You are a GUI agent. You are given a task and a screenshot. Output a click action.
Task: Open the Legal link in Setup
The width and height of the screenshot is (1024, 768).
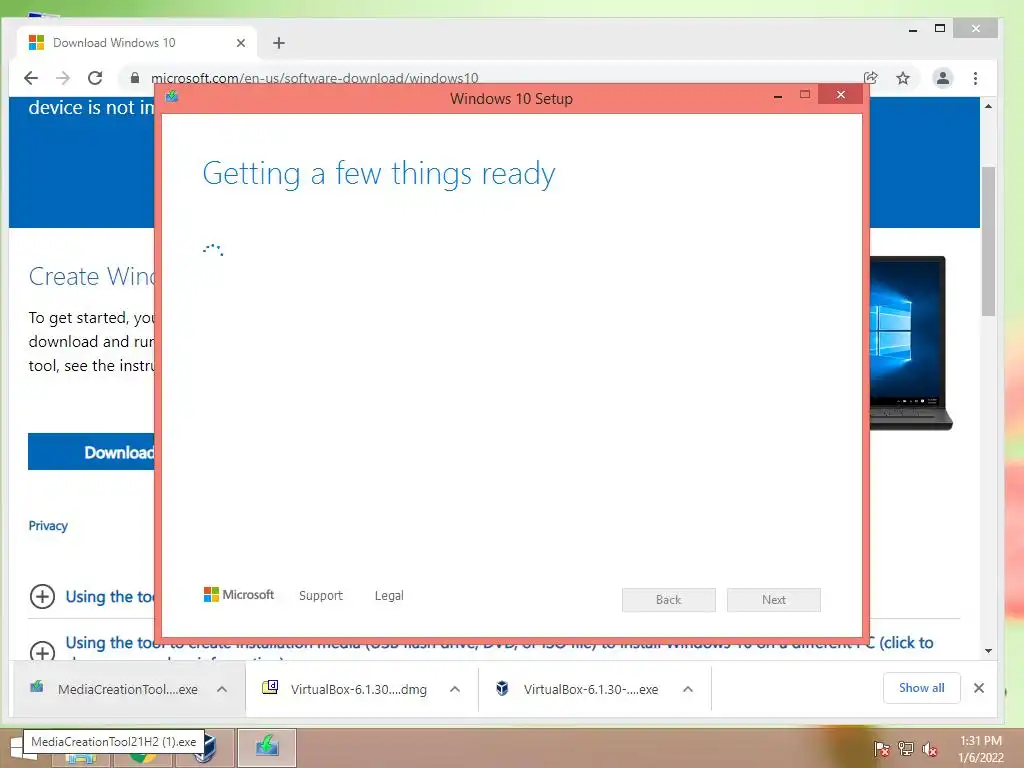tap(389, 596)
